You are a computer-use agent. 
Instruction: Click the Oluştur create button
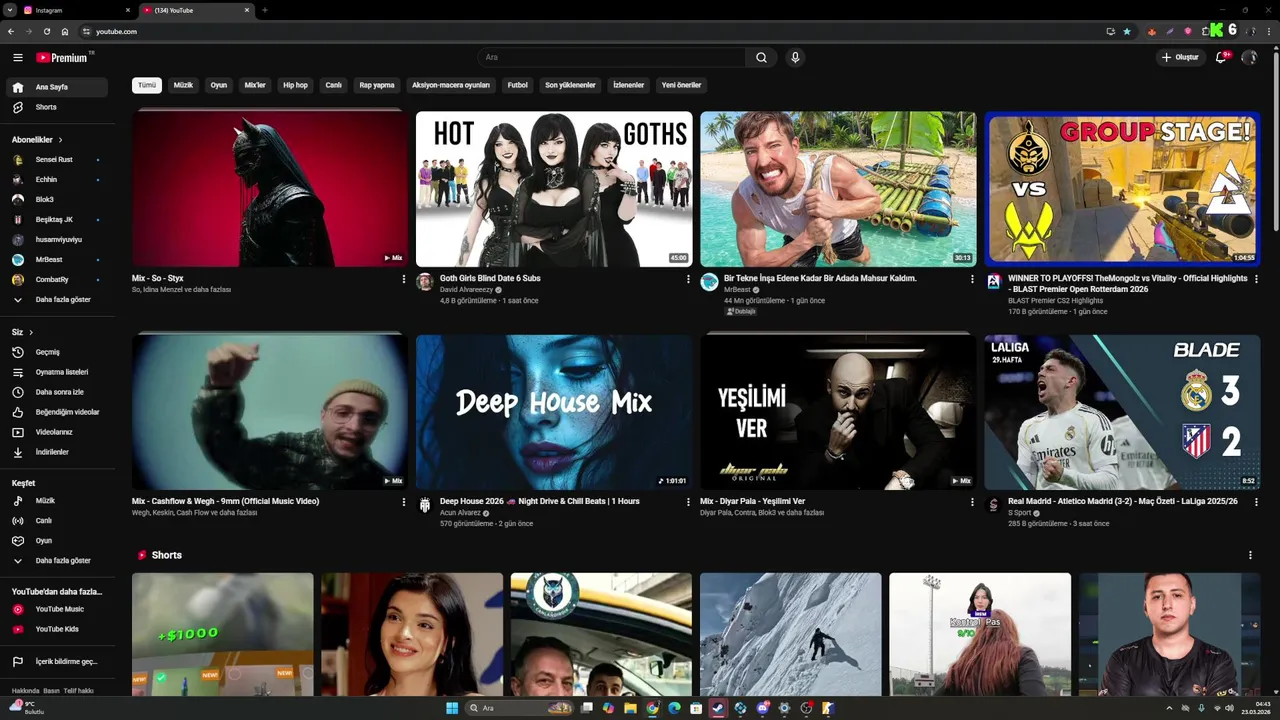[1180, 58]
